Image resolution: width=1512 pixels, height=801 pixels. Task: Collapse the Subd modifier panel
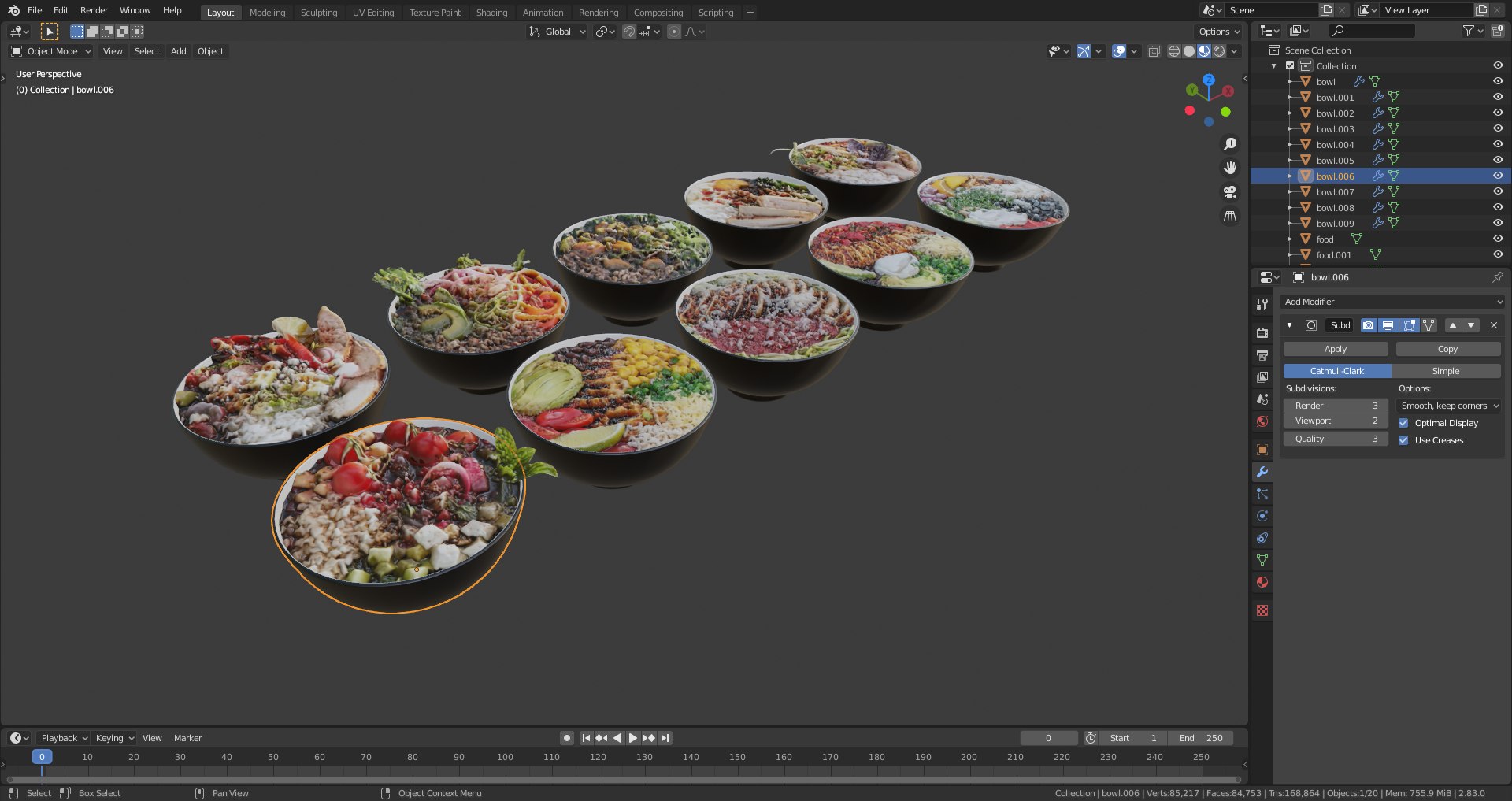pos(1289,325)
